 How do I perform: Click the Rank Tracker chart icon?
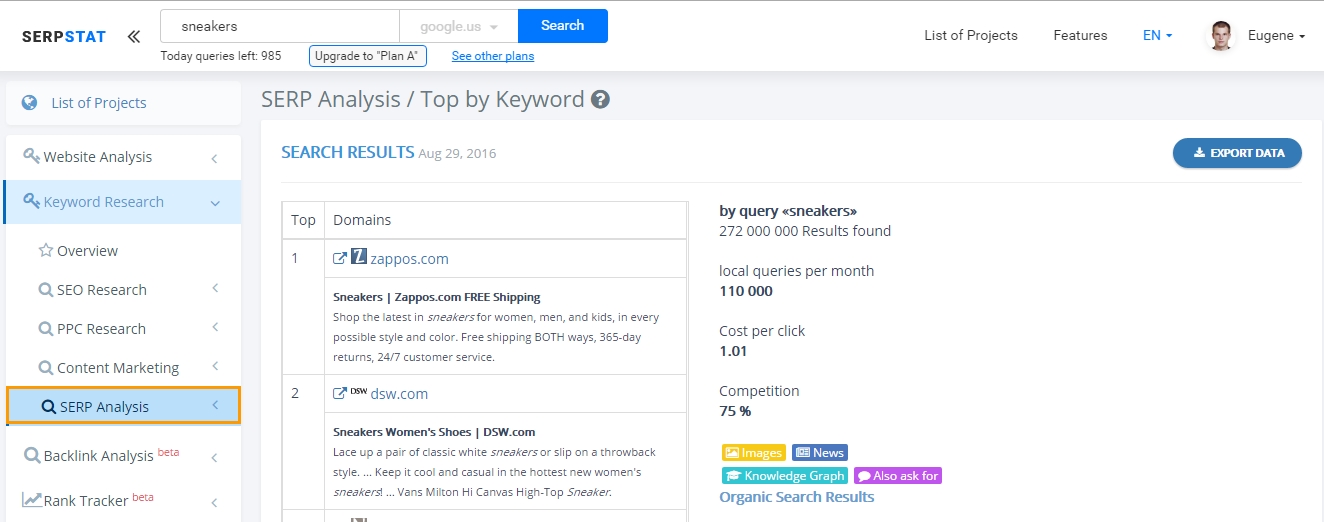(32, 500)
